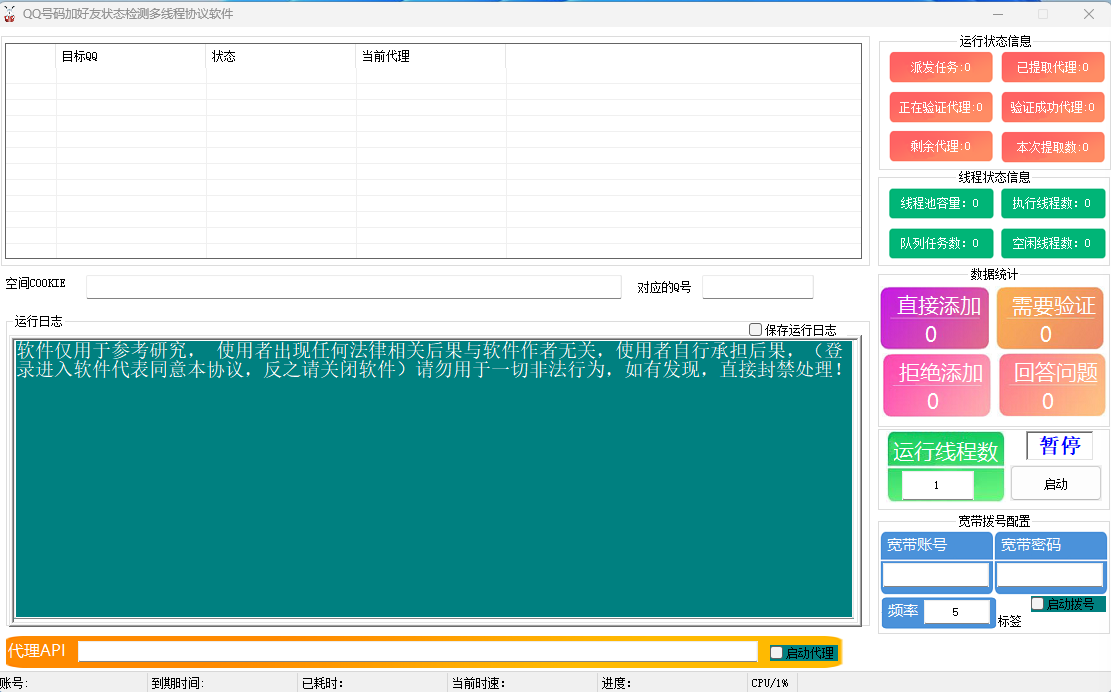Click the 目标QQ column header
The image size is (1111, 692).
point(130,57)
